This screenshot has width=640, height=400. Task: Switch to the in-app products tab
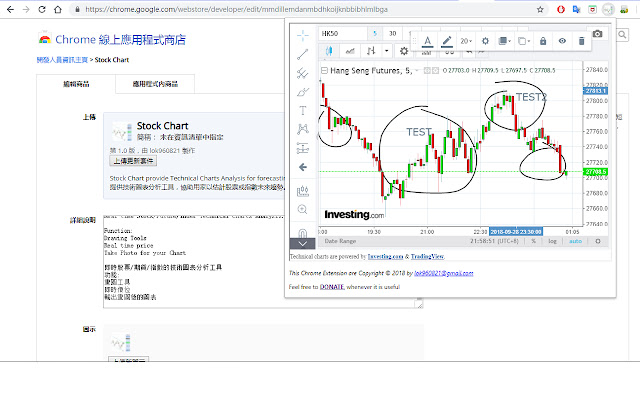(x=155, y=84)
